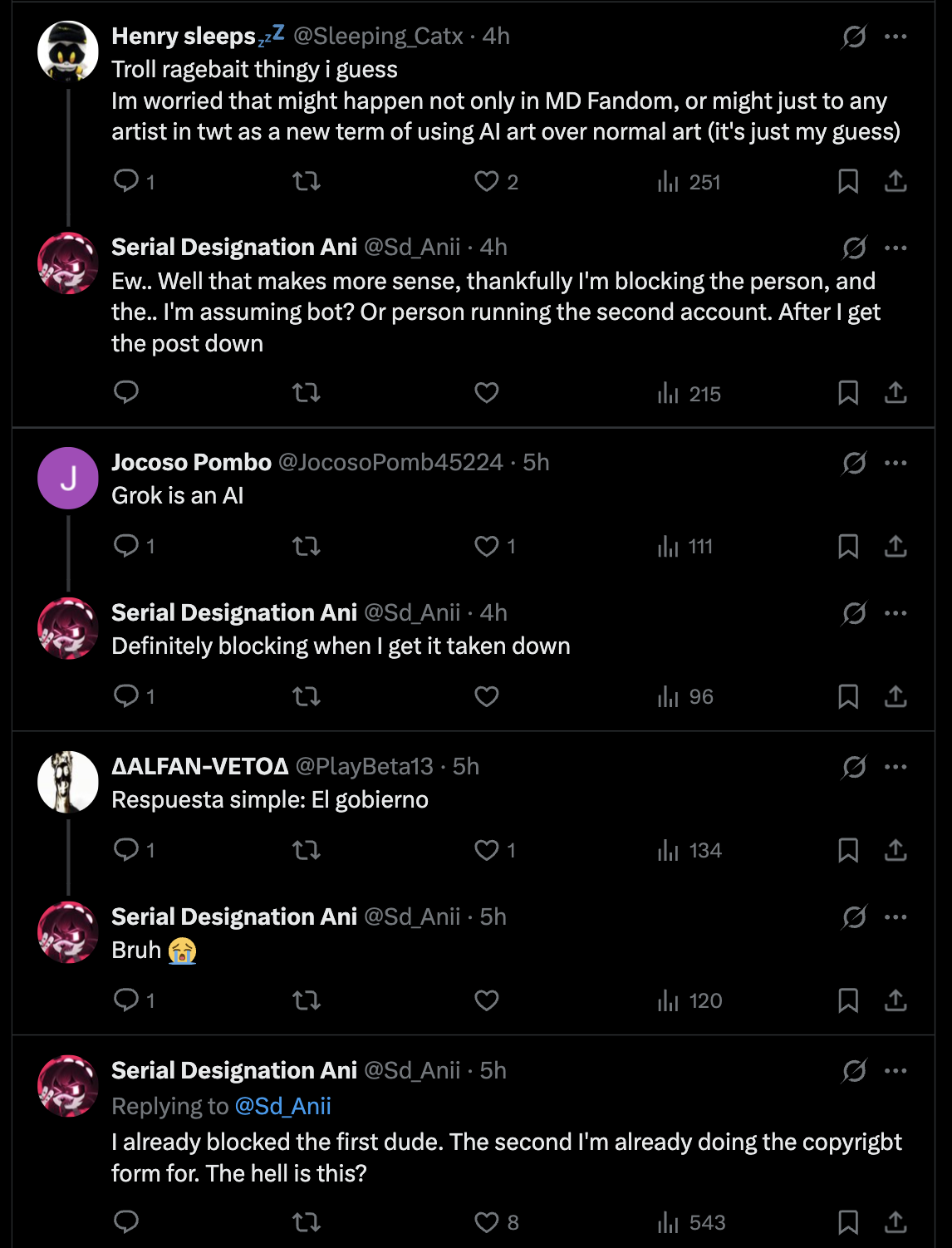Viewport: 952px width, 1248px height.
Task: Share the "Definitely blocking" reply
Action: (895, 696)
